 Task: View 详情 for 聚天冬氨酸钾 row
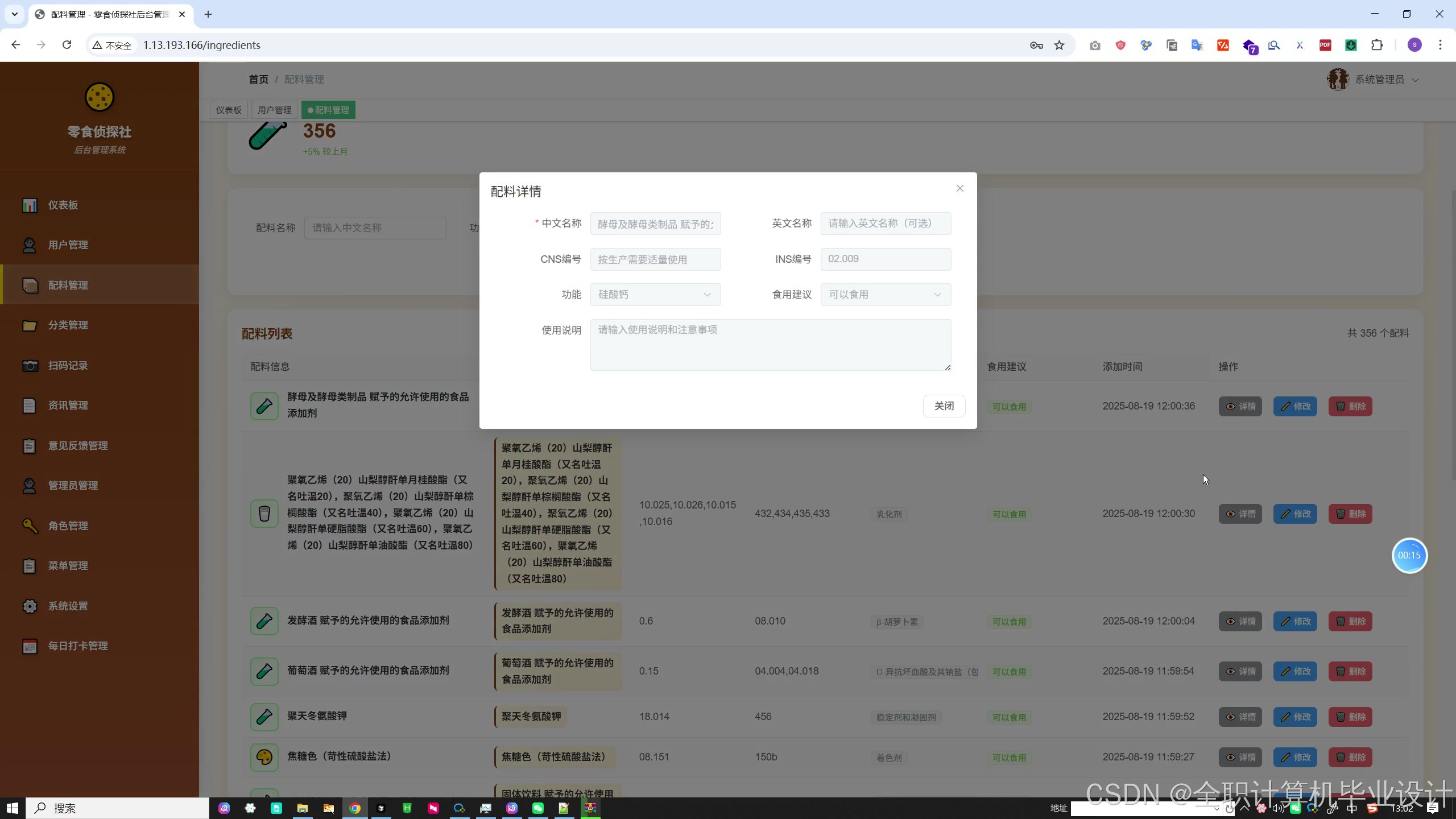tap(1240, 717)
